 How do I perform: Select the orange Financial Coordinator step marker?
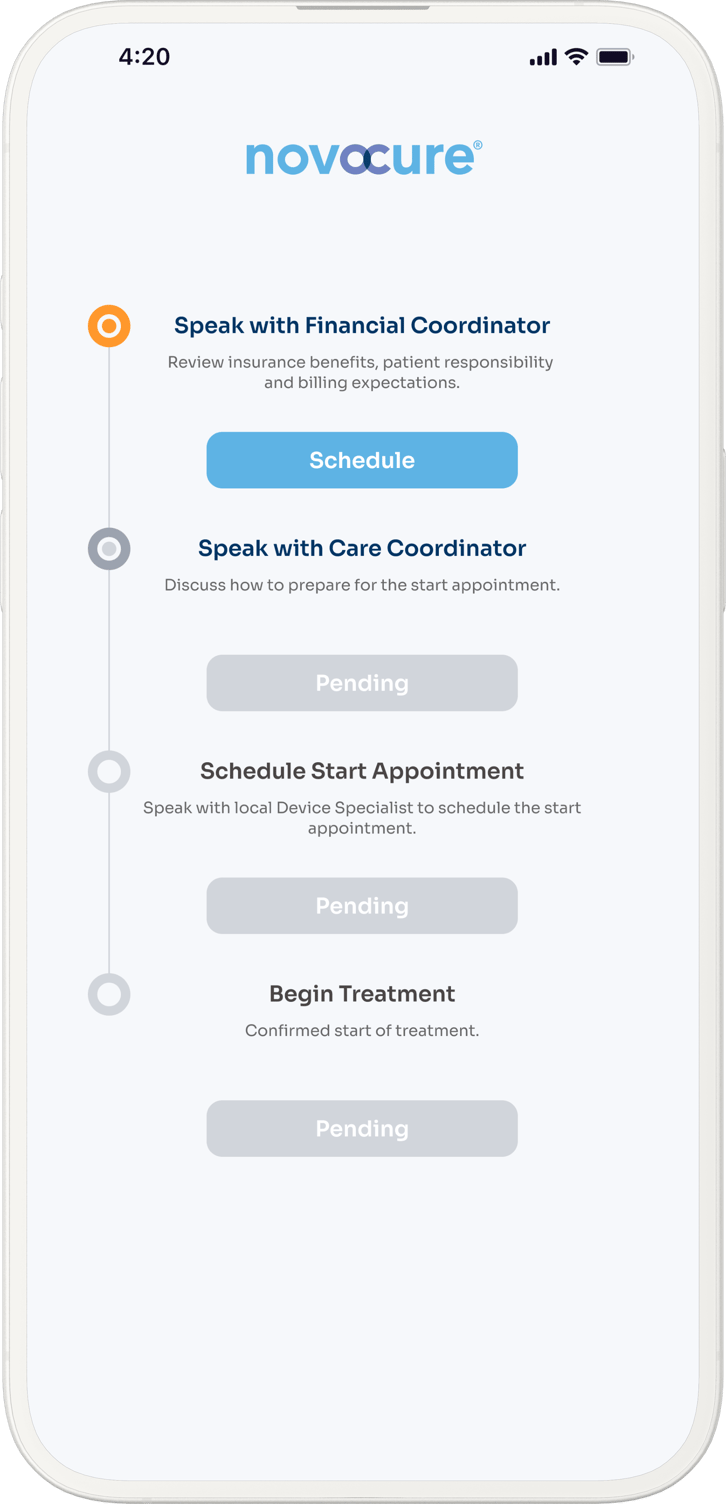(x=109, y=326)
